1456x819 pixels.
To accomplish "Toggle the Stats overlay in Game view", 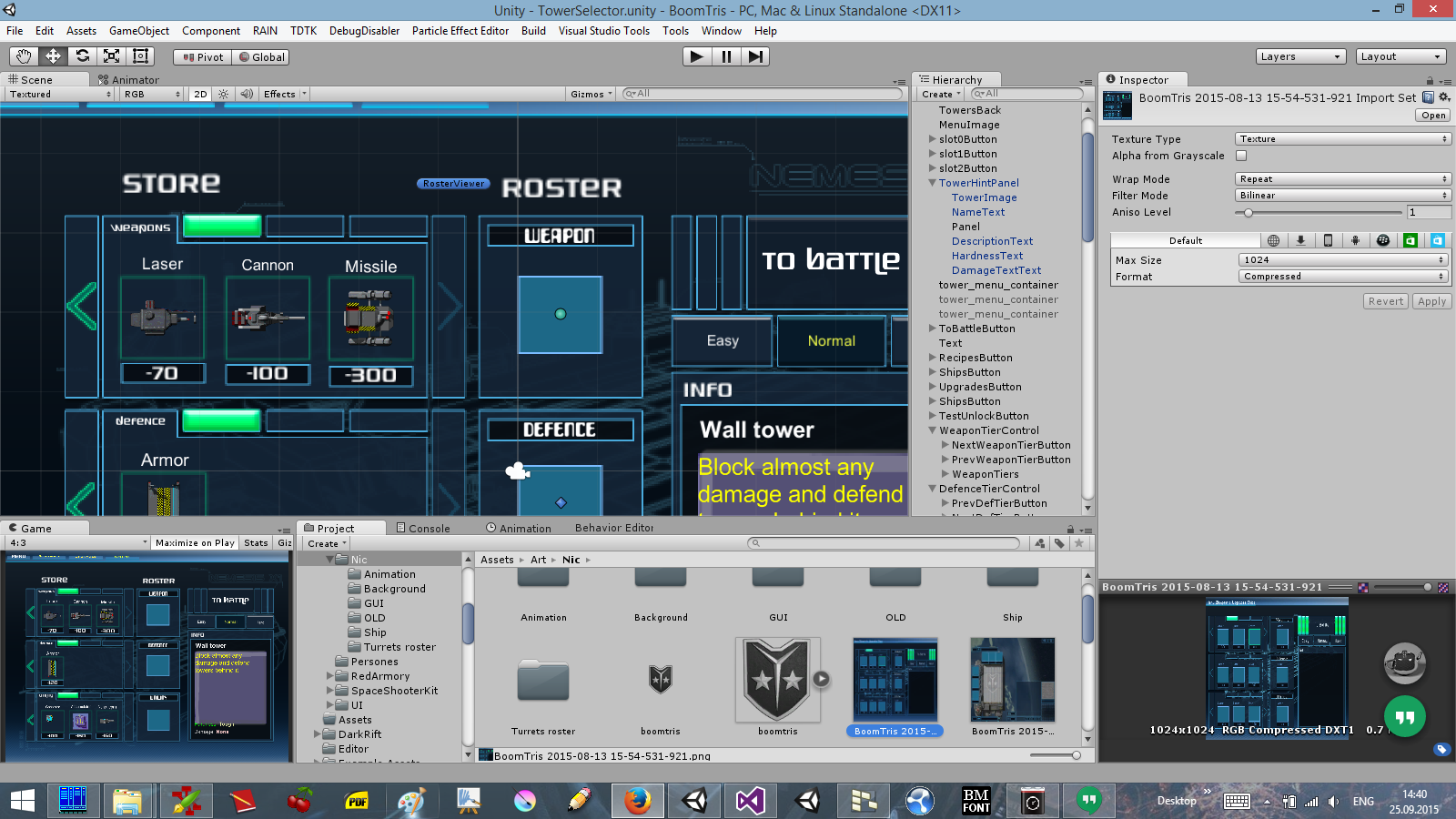I will coord(256,542).
